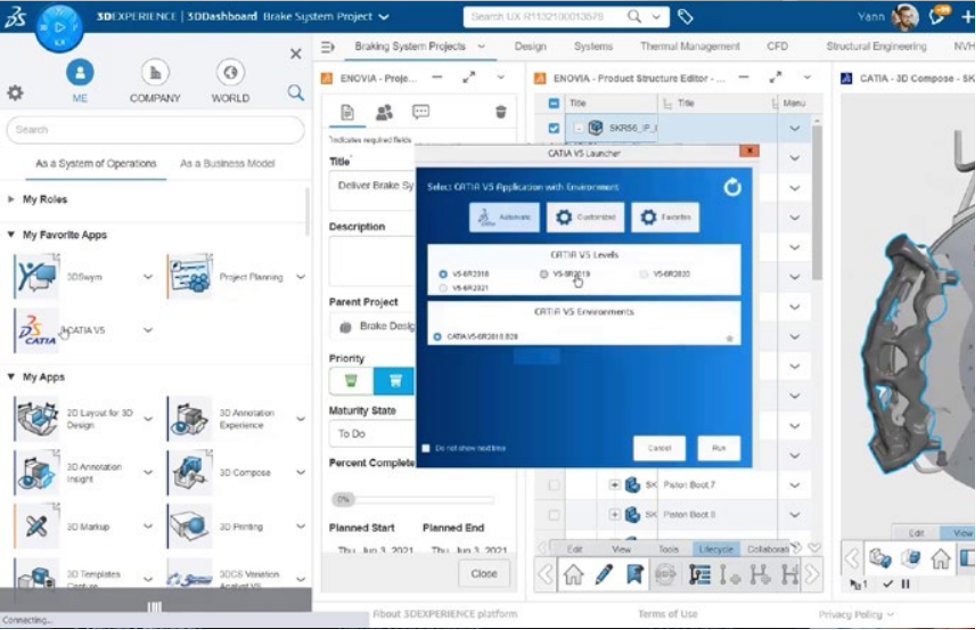This screenshot has height=630, width=976.
Task: Open the dropdown arrow next to Project Planning
Action: pos(301,277)
